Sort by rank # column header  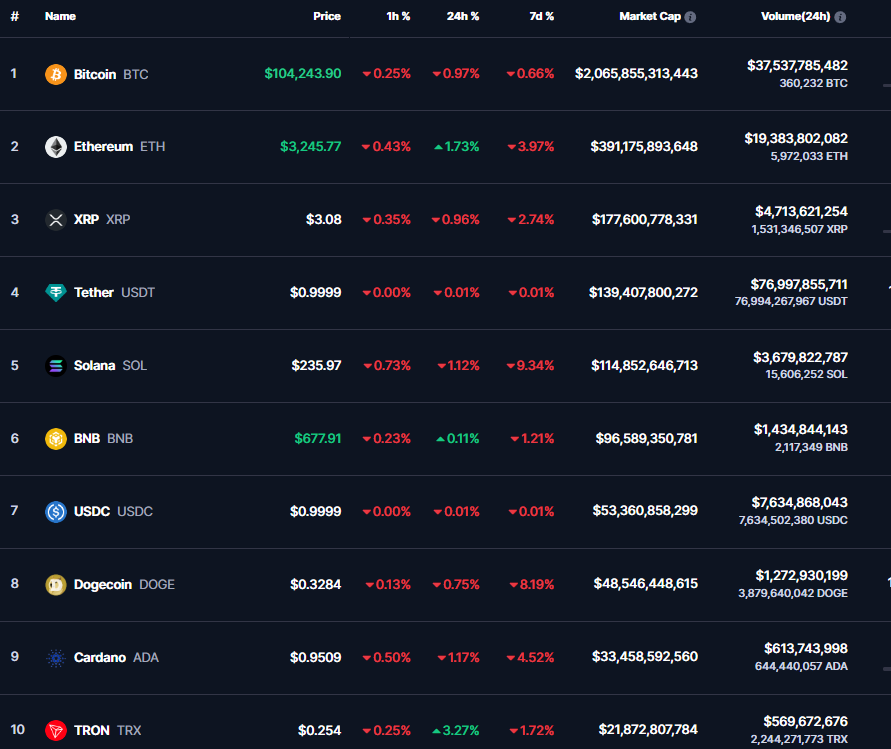coord(14,17)
